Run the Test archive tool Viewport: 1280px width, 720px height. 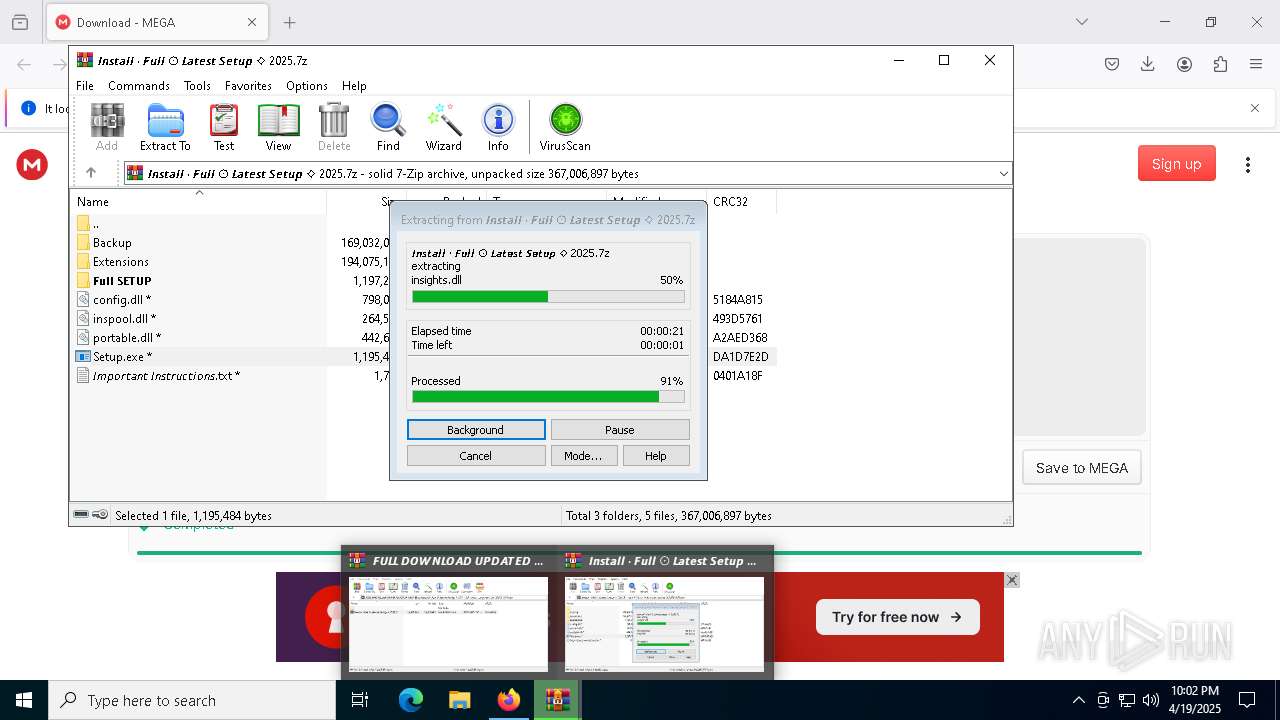pos(224,128)
